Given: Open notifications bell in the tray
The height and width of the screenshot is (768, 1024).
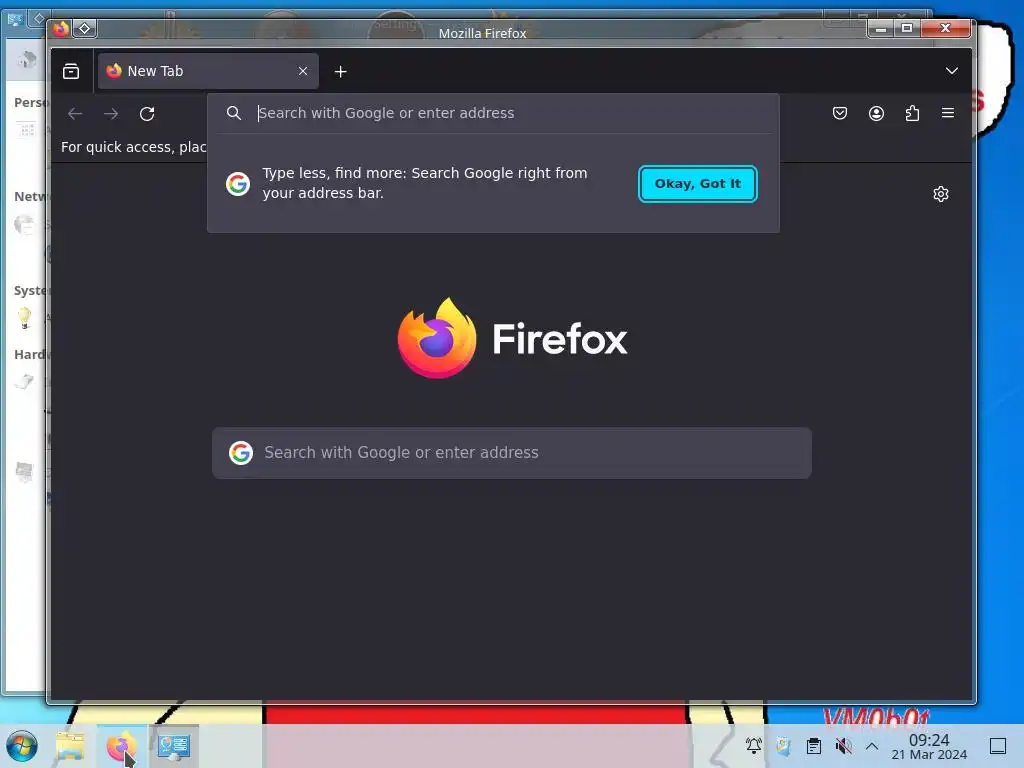Looking at the screenshot, I should 753,745.
